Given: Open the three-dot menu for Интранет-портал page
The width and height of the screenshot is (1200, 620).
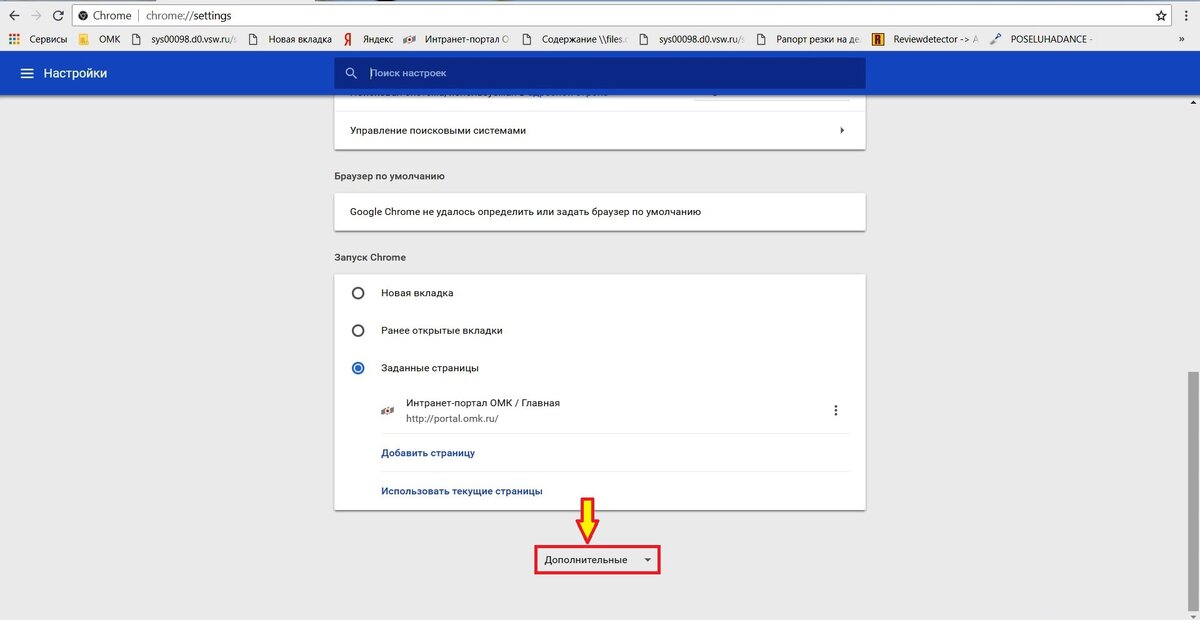Looking at the screenshot, I should pos(836,410).
